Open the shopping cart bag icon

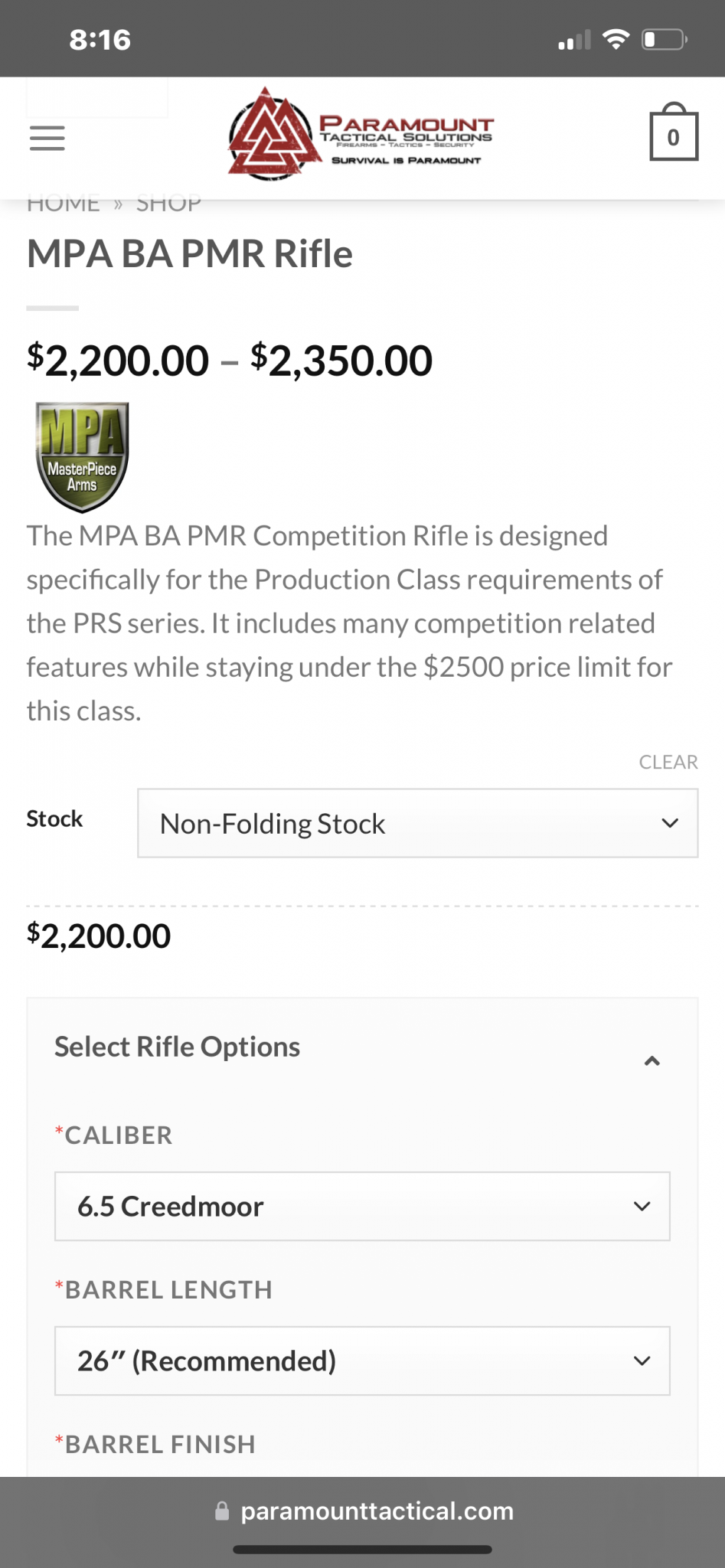pos(674,132)
